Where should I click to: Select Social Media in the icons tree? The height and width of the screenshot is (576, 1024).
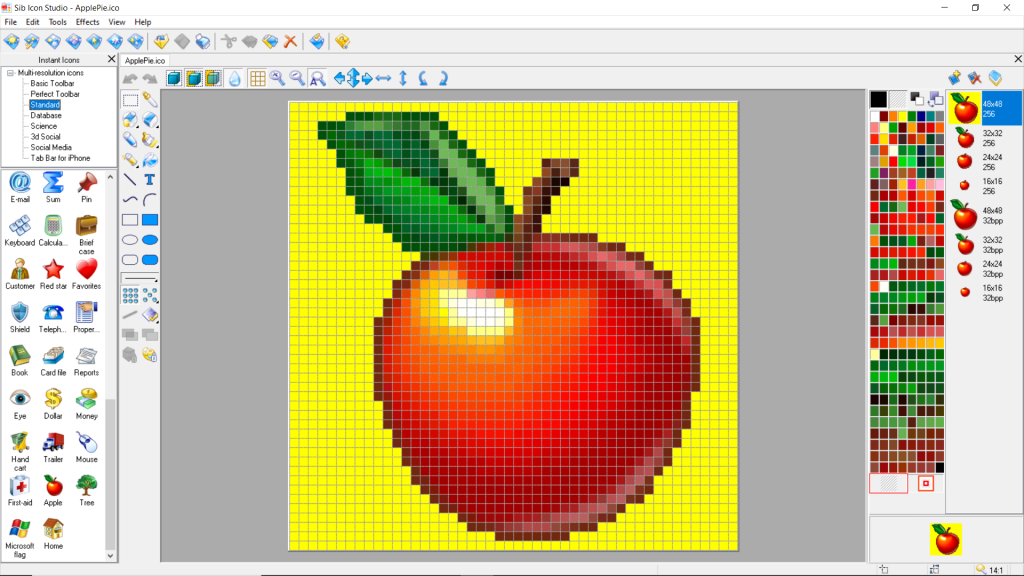[x=51, y=147]
